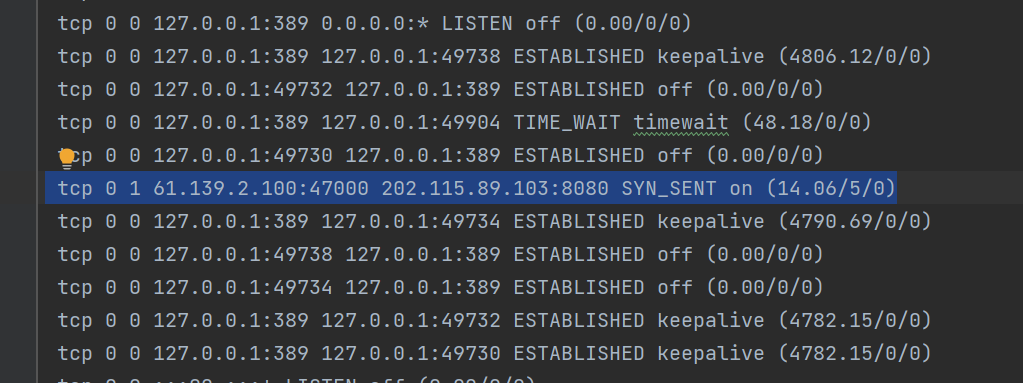Click the address 202.115.89.103:8080

click(495, 189)
